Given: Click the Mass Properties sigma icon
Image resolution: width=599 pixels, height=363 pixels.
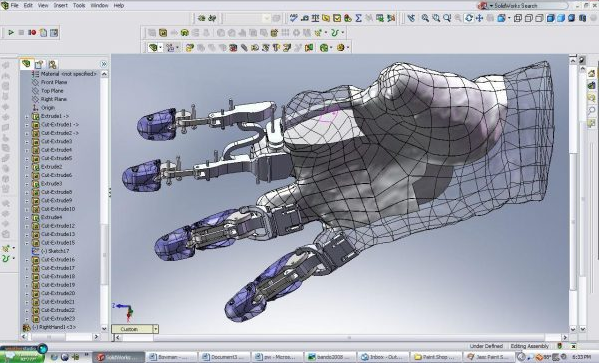Looking at the screenshot, I should 358,18.
